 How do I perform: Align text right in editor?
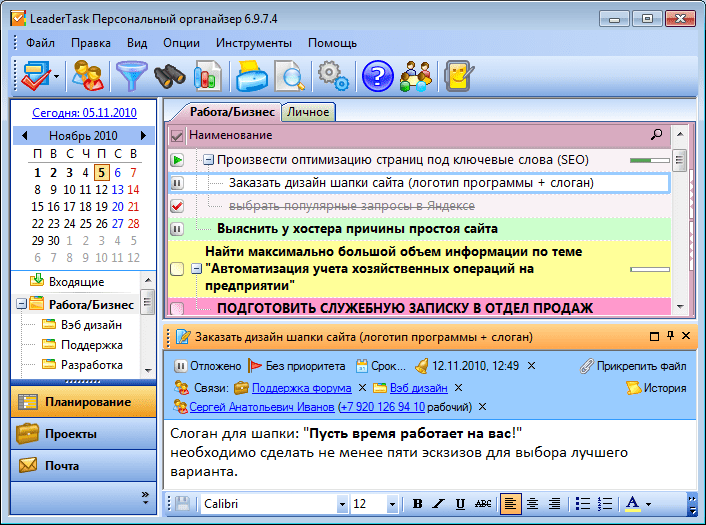[x=554, y=503]
